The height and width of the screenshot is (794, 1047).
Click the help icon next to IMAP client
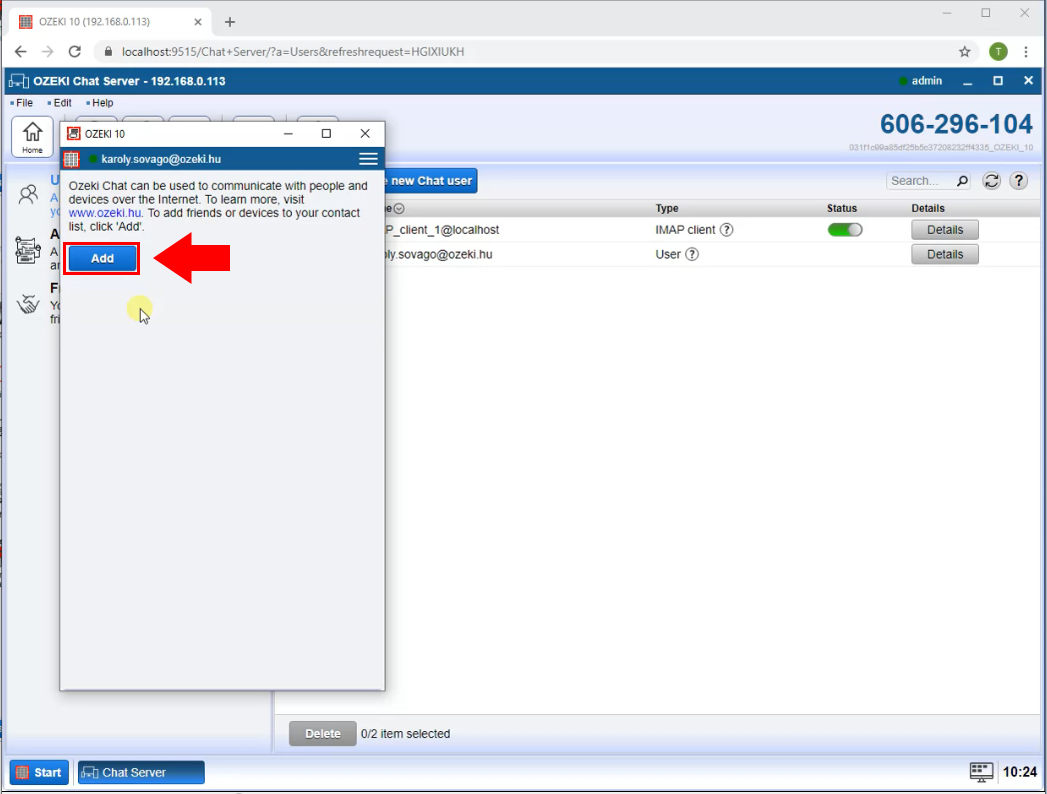727,230
